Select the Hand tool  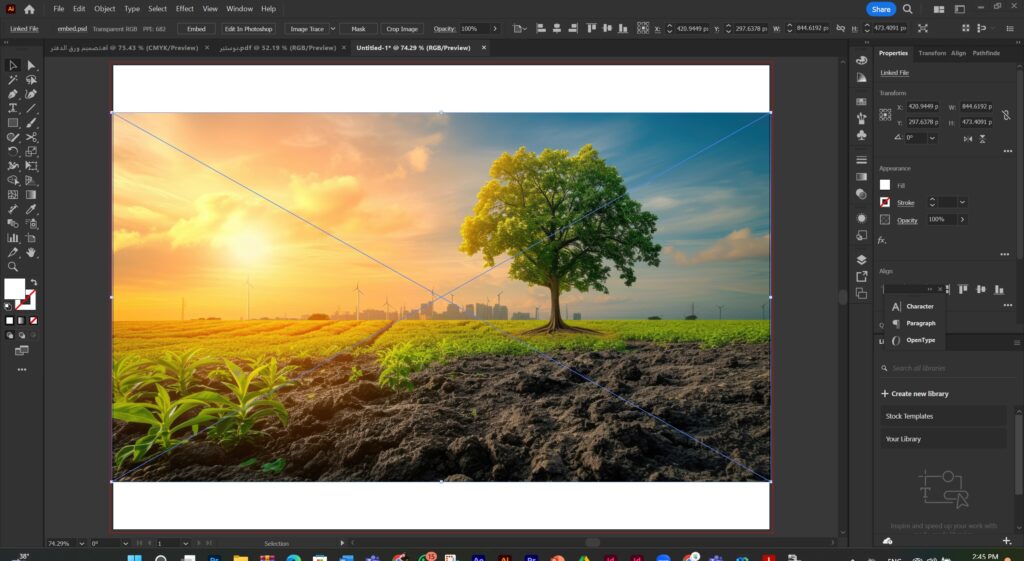[31, 253]
